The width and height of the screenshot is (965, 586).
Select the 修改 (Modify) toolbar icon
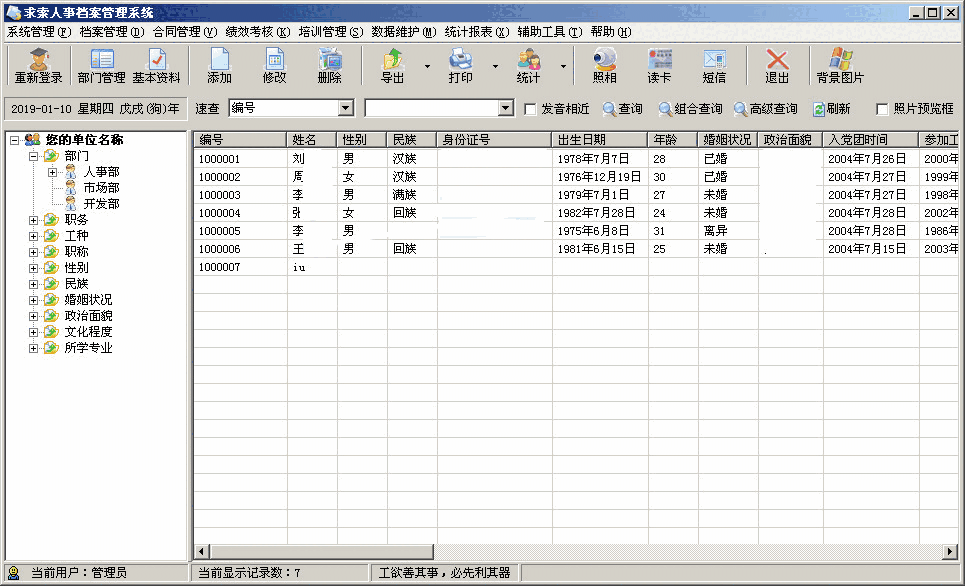pos(272,65)
